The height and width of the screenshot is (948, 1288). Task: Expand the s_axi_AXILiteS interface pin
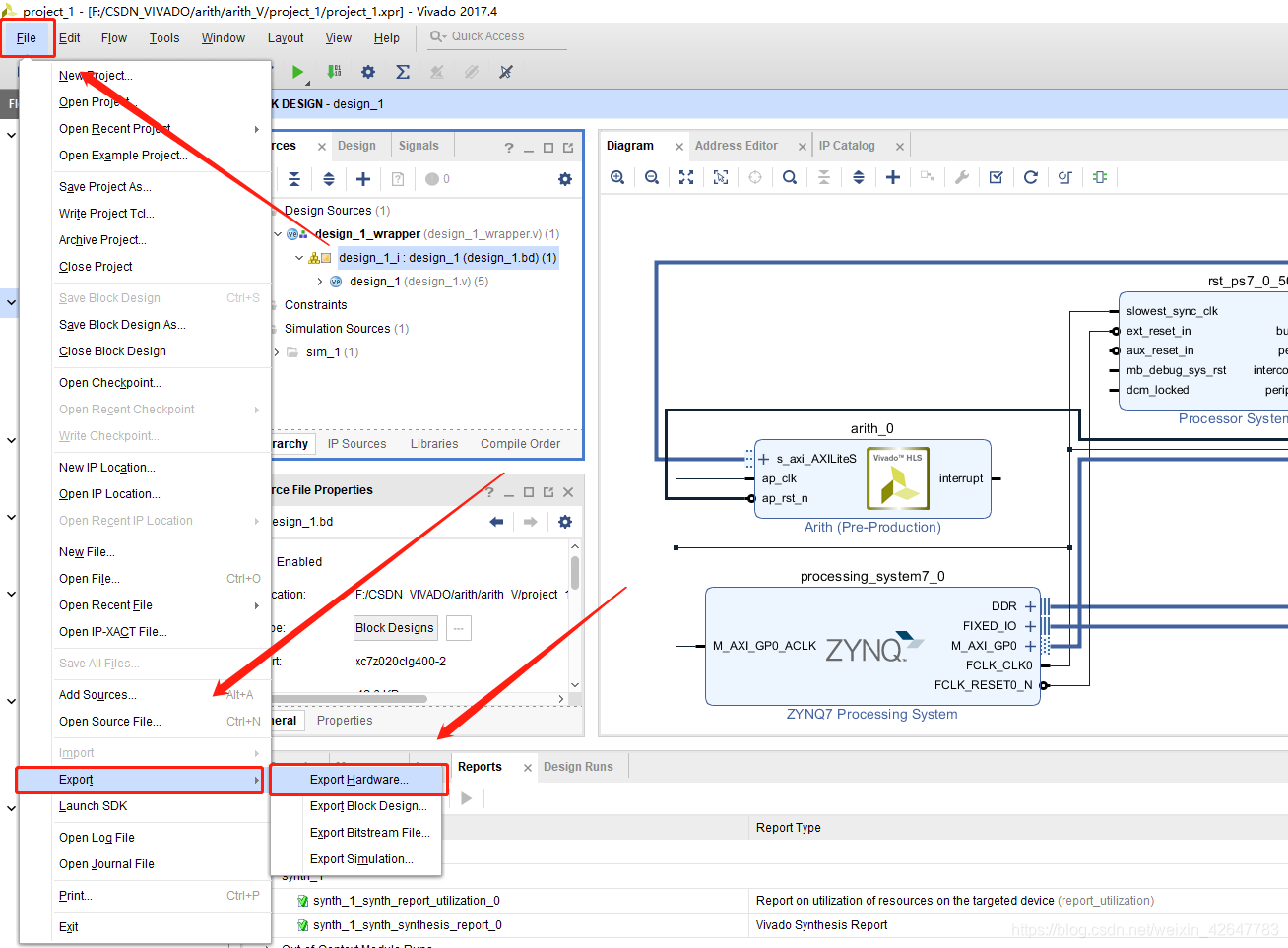pyautogui.click(x=764, y=459)
